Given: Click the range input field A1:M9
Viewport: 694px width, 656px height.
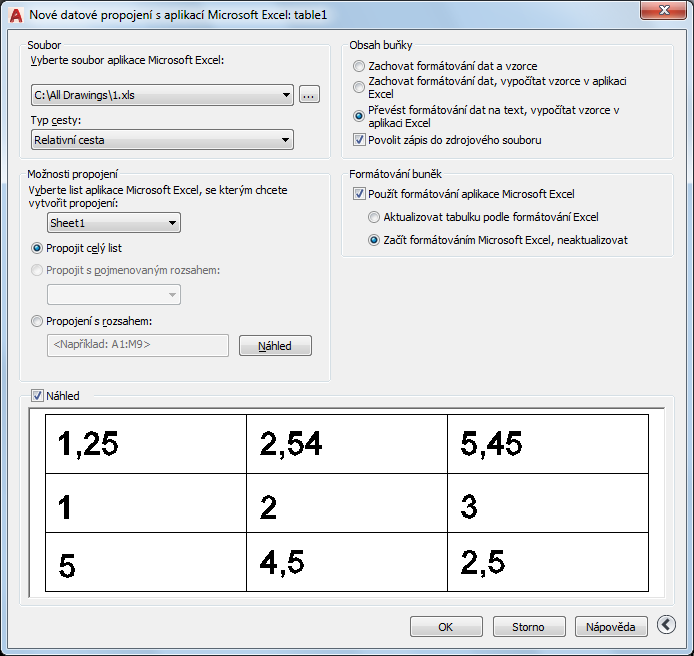Looking at the screenshot, I should [138, 345].
